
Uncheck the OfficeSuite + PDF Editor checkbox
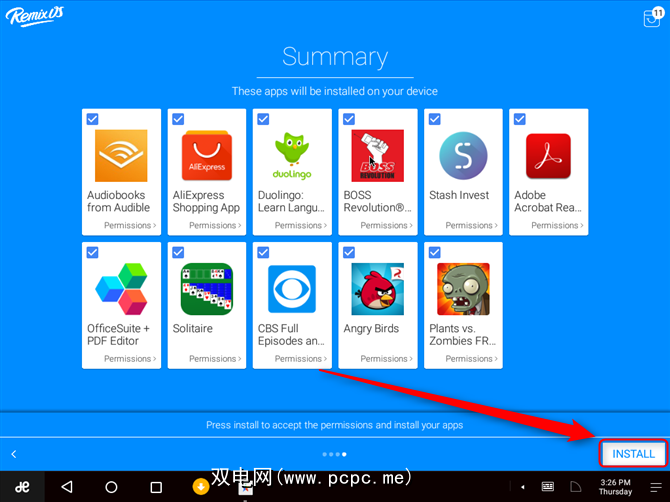(x=92, y=252)
